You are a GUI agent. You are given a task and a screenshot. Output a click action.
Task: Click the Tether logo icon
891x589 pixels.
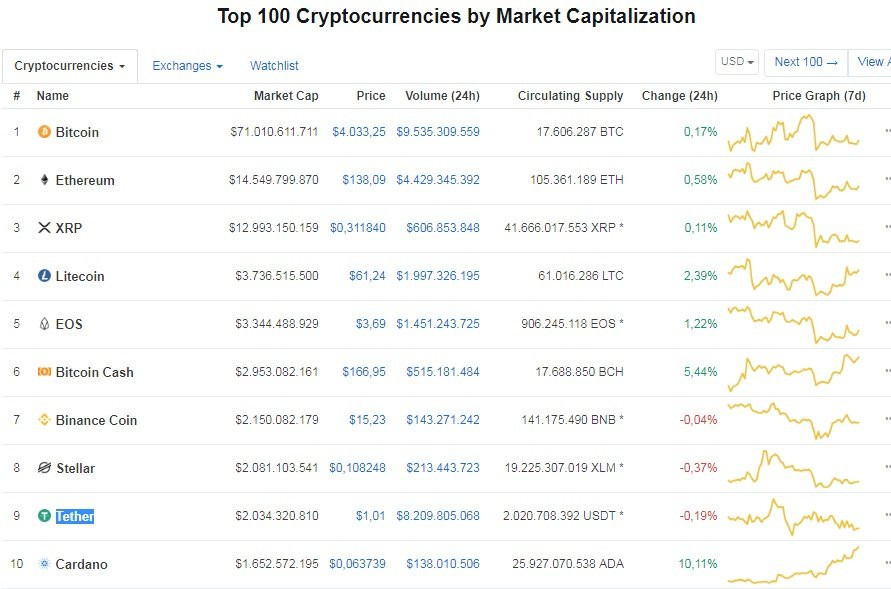click(x=44, y=516)
